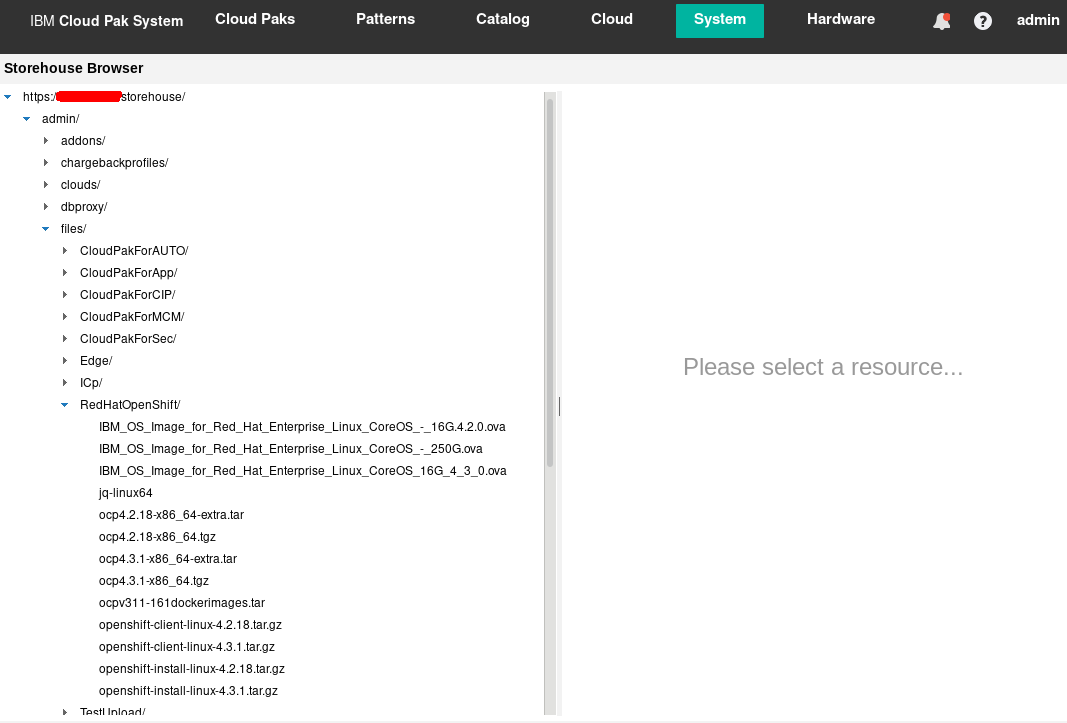Open the Patterns menu
The height and width of the screenshot is (723, 1067).
pyautogui.click(x=386, y=19)
